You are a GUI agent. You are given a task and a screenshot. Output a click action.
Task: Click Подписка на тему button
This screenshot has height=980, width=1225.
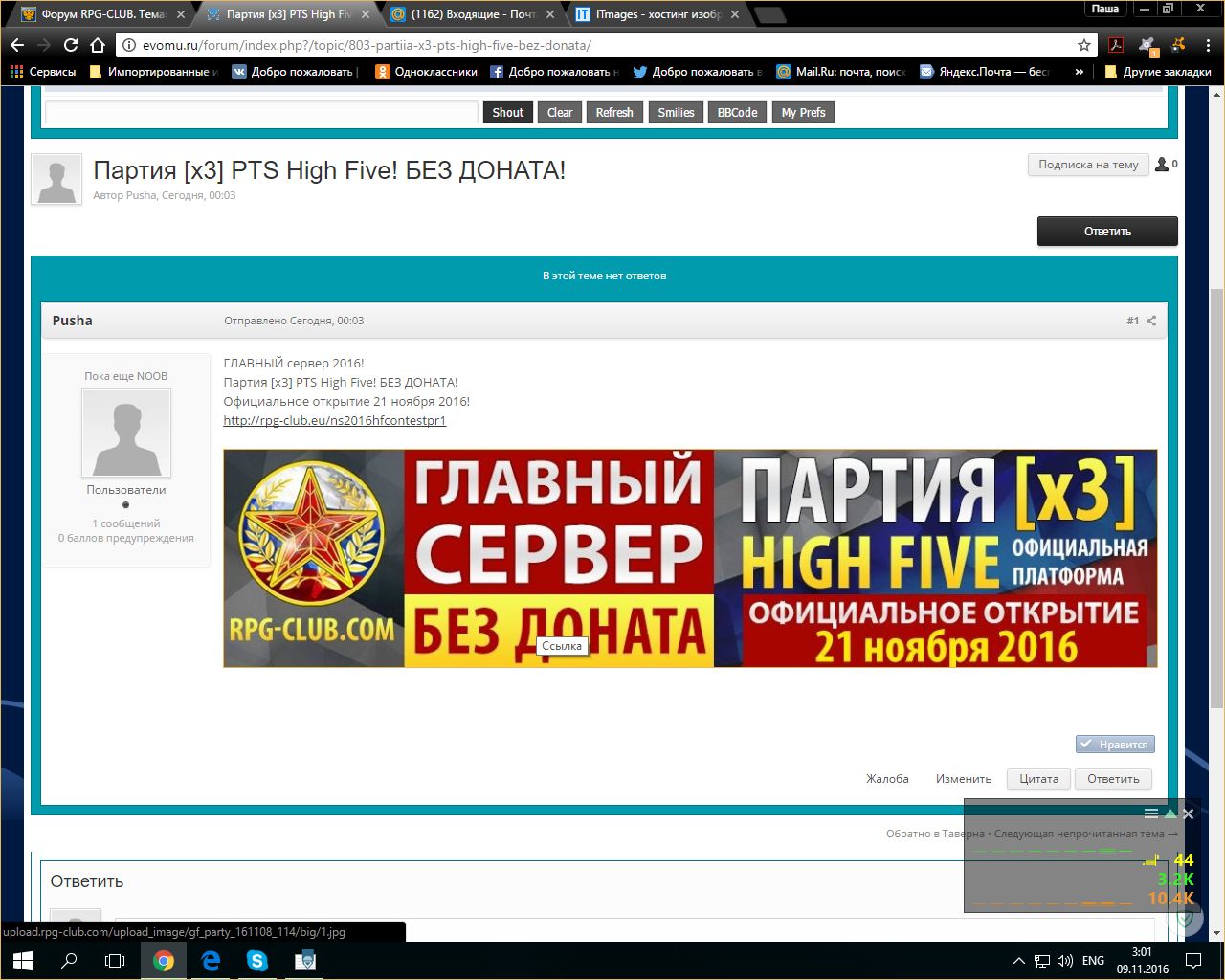pos(1088,165)
